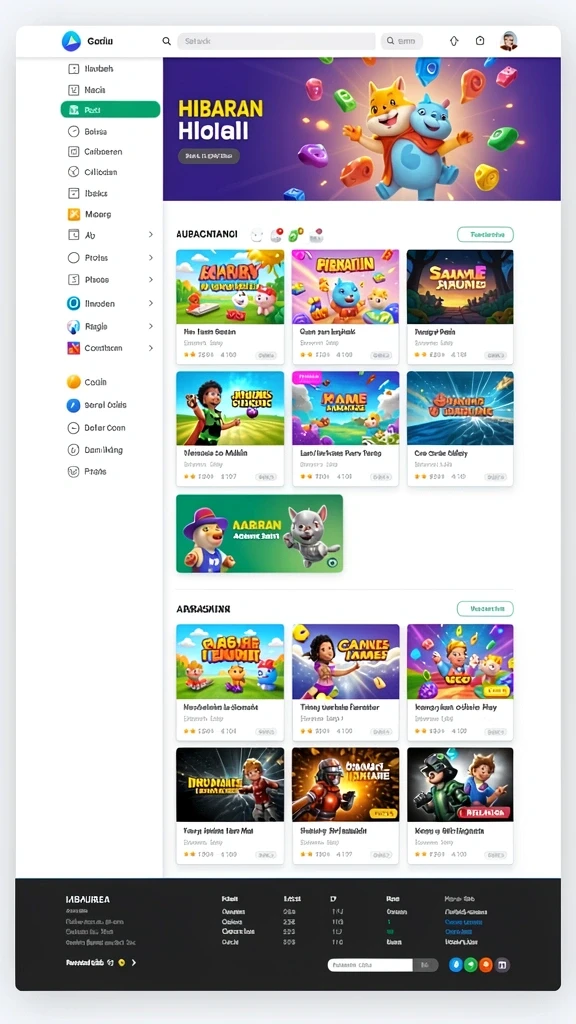Image resolution: width=576 pixels, height=1024 pixels.
Task: Click the orange round social icon in footer
Action: click(x=486, y=965)
